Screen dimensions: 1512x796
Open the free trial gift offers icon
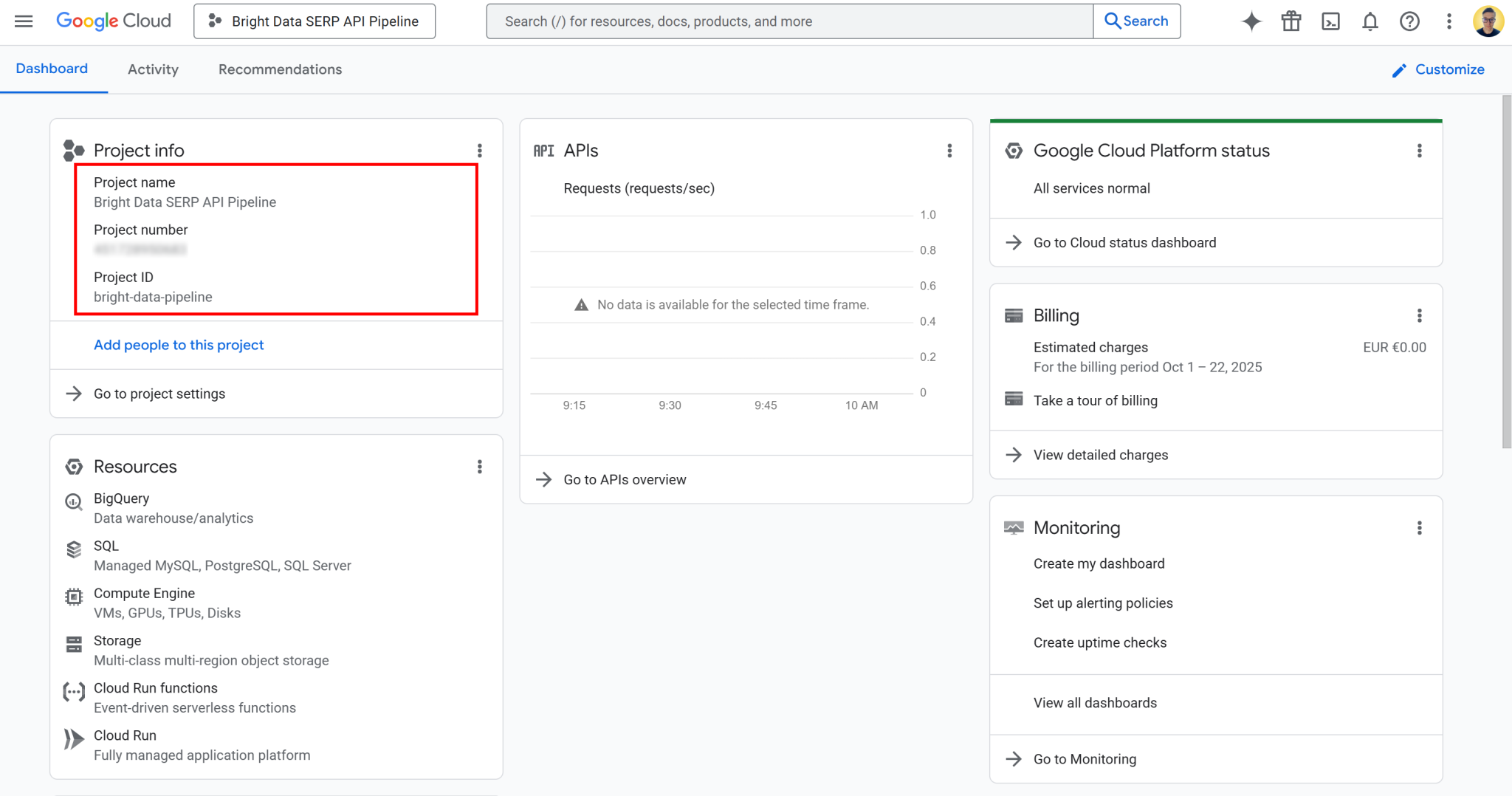click(x=1291, y=21)
